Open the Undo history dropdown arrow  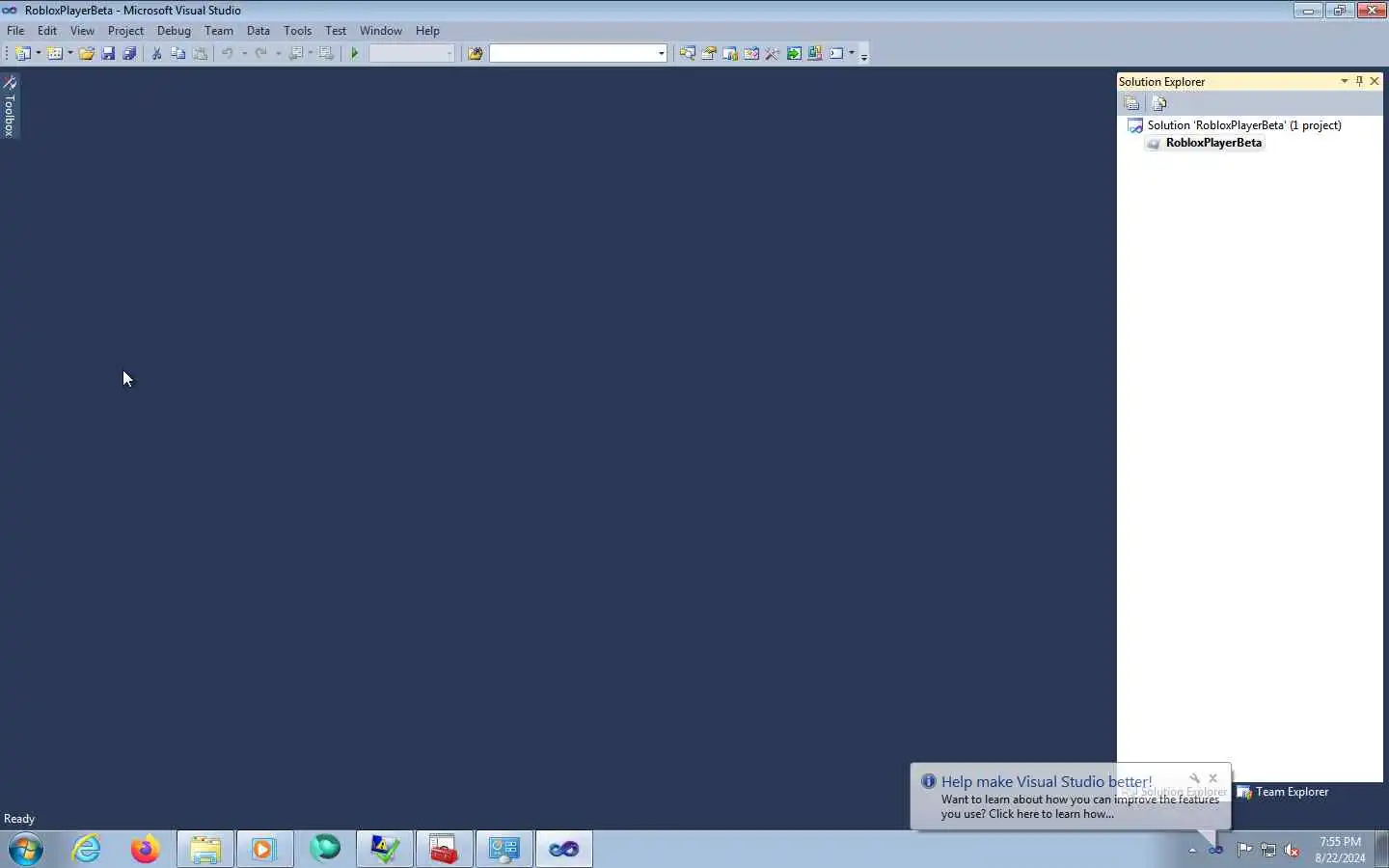point(244,54)
